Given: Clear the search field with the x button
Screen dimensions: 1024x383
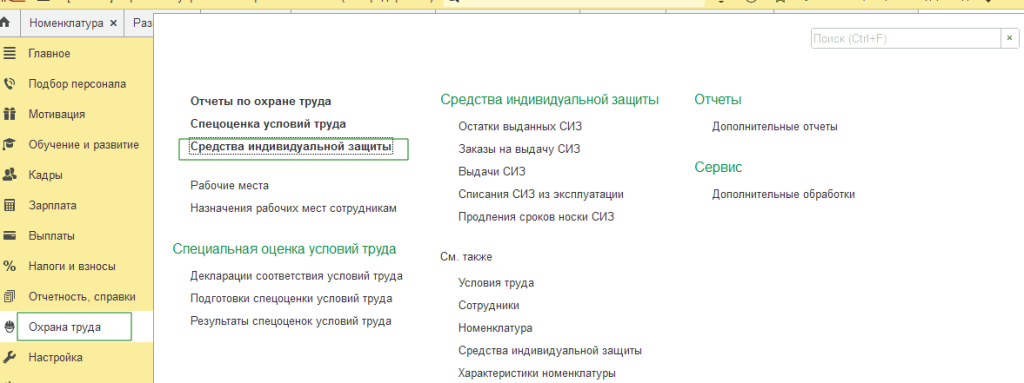Looking at the screenshot, I should click(1010, 39).
